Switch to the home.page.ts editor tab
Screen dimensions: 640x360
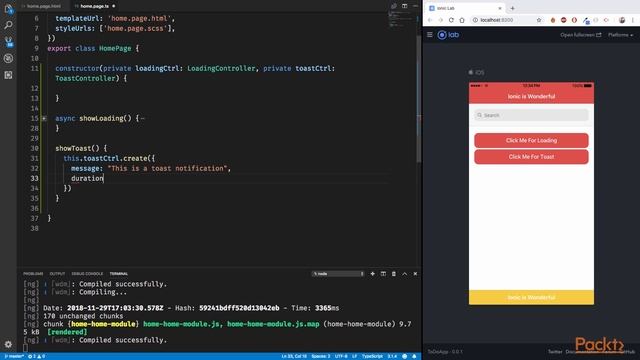(x=95, y=6)
